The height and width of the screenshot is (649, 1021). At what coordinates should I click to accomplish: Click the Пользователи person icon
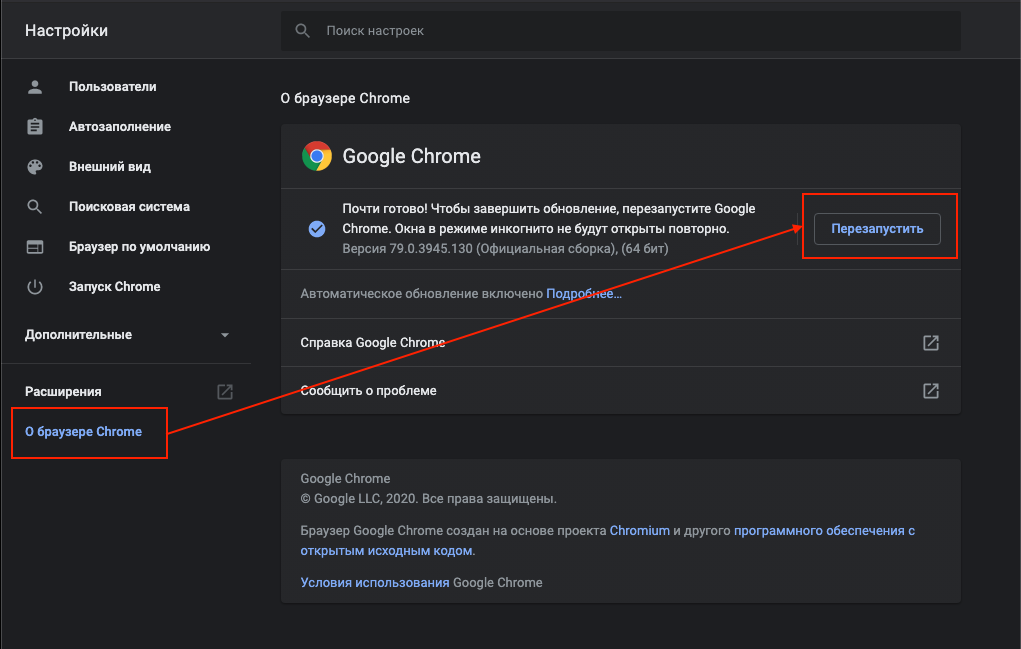pyautogui.click(x=35, y=87)
